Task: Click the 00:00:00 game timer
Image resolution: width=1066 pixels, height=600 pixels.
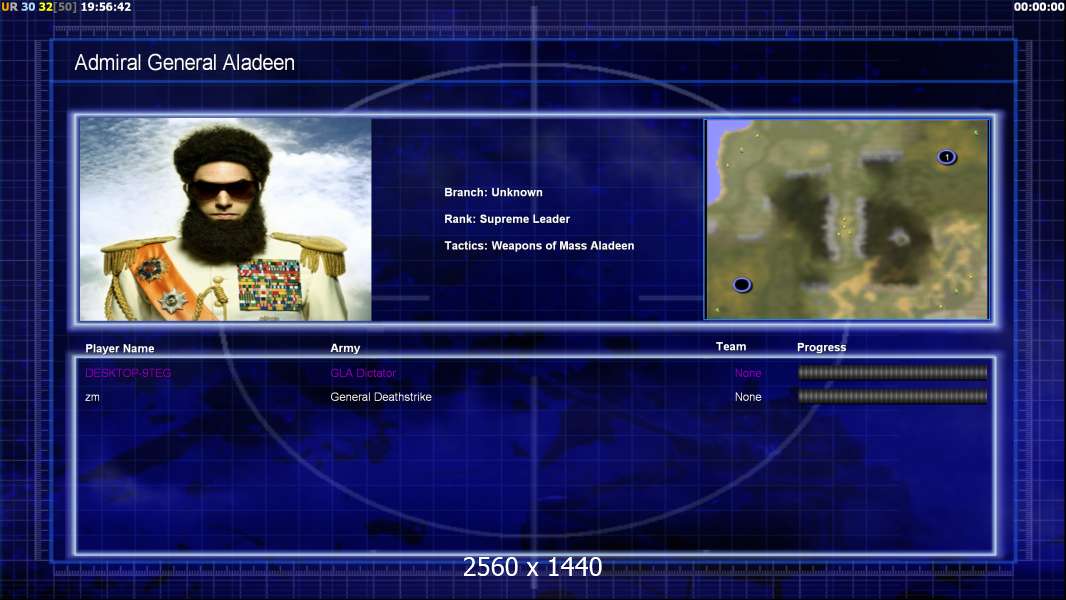Action: [x=1039, y=7]
